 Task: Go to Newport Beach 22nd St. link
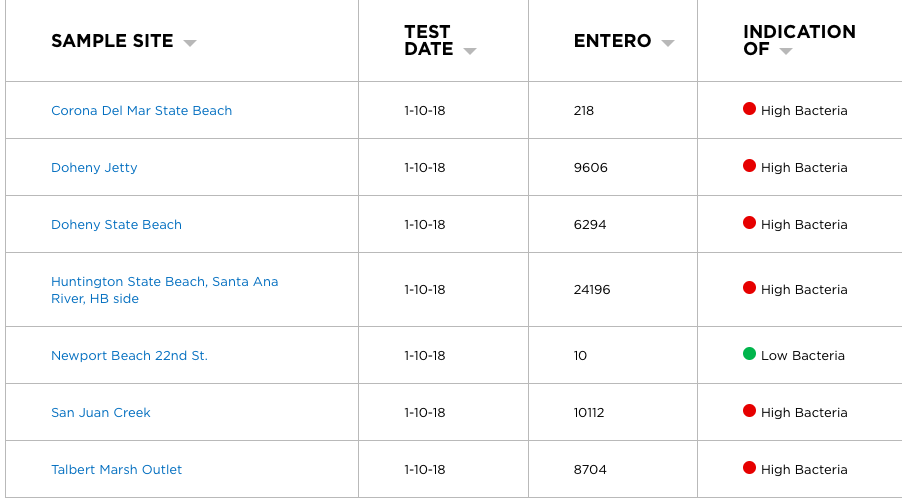pyautogui.click(x=129, y=356)
